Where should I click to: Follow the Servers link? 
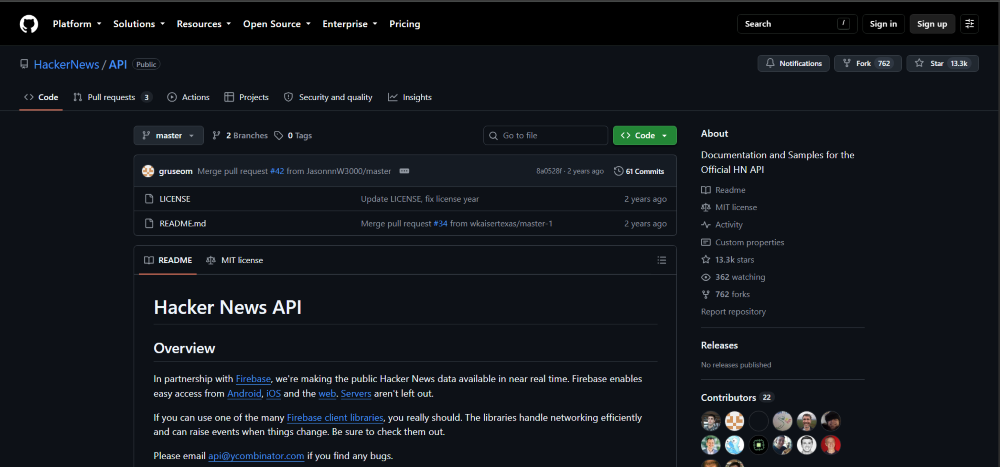click(x=356, y=394)
